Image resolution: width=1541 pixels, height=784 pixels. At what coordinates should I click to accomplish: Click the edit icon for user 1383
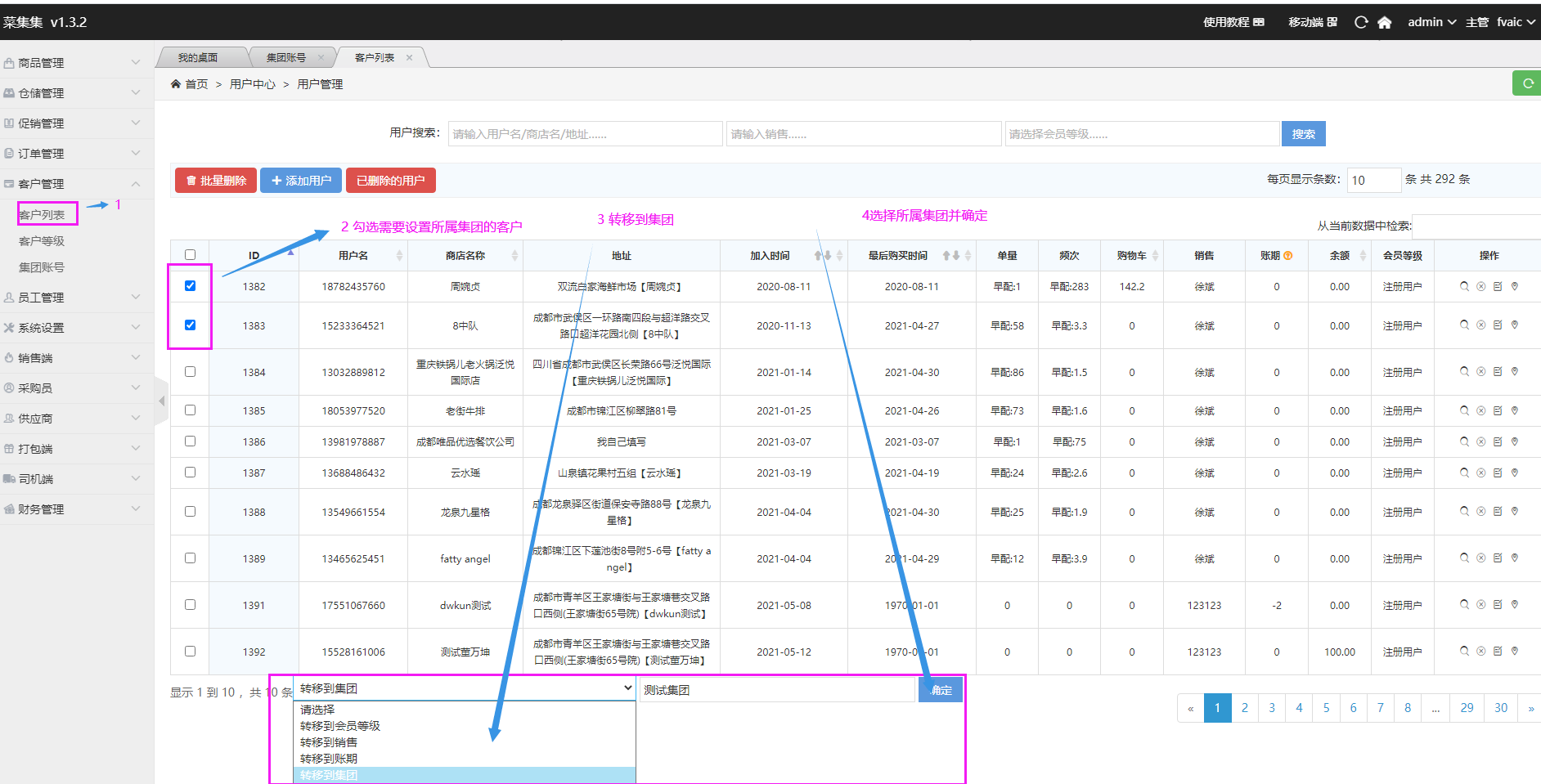(1498, 325)
